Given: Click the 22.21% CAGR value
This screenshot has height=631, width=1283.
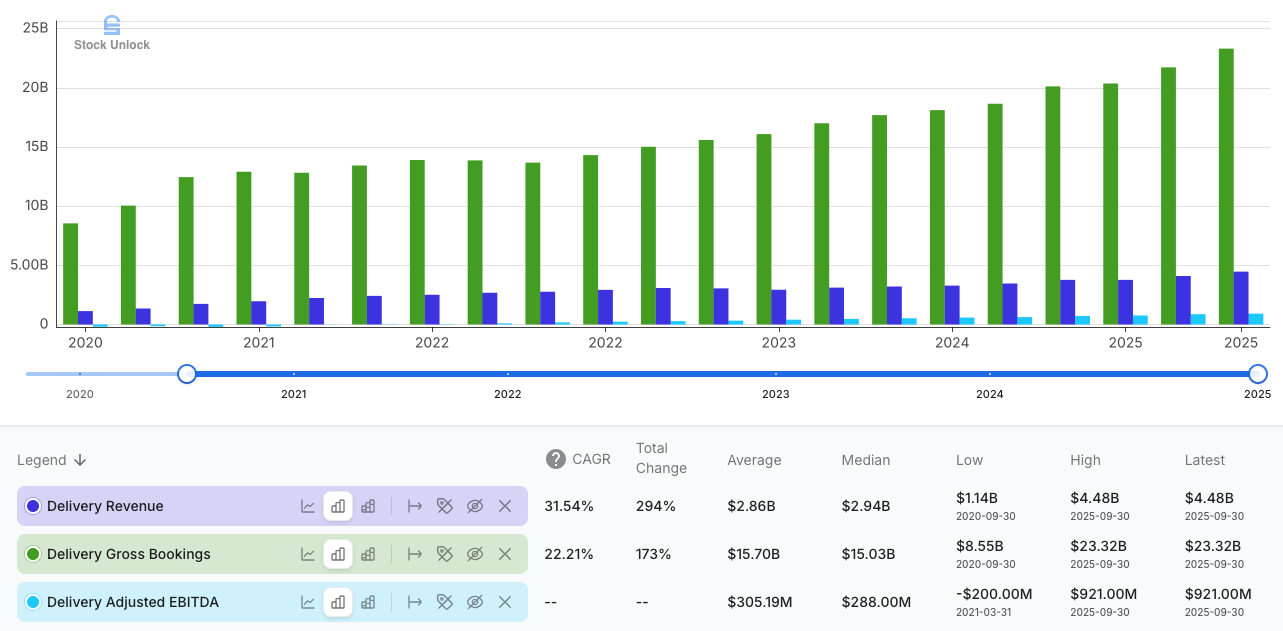Looking at the screenshot, I should coord(569,554).
